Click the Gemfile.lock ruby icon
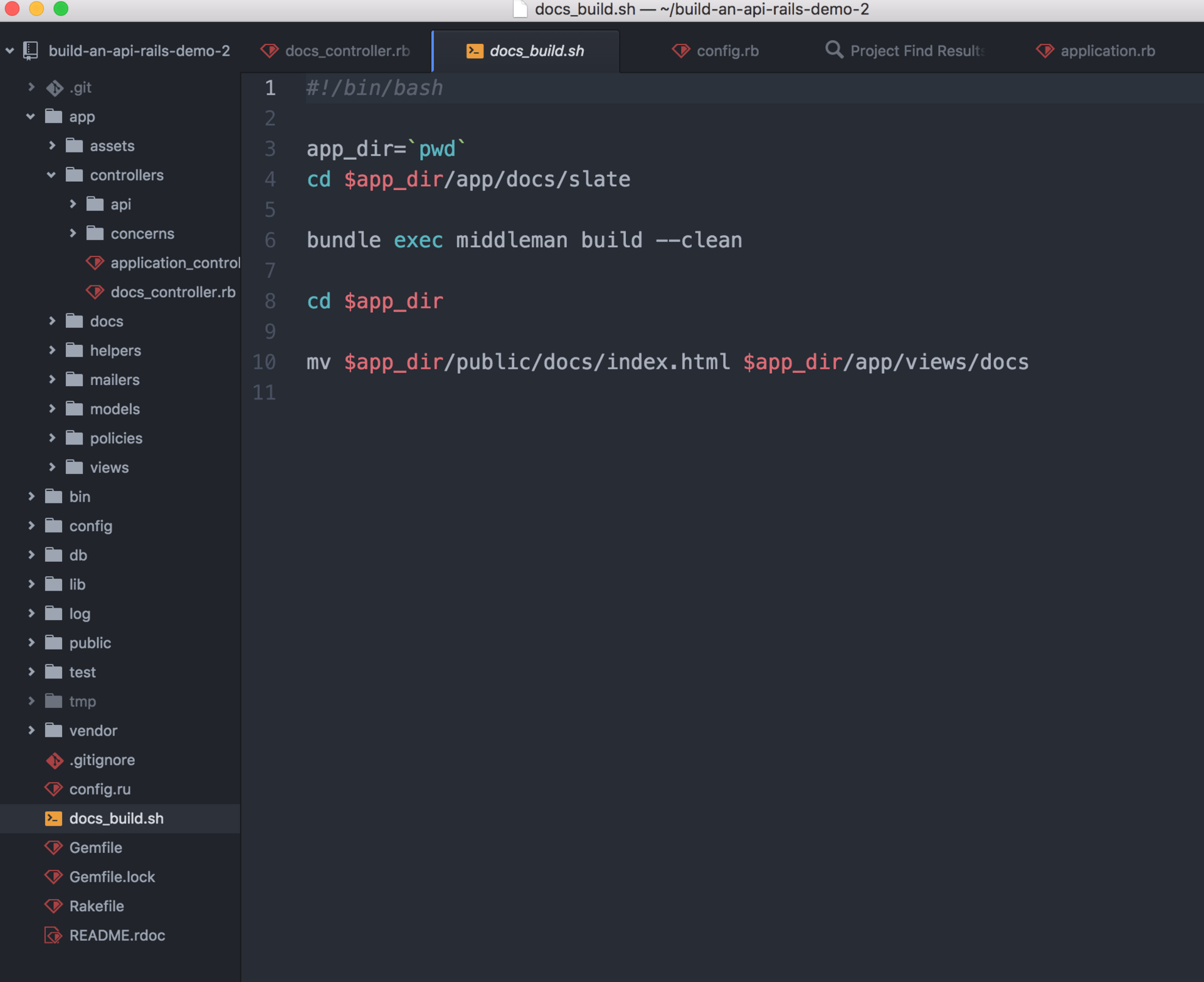 pyautogui.click(x=54, y=877)
